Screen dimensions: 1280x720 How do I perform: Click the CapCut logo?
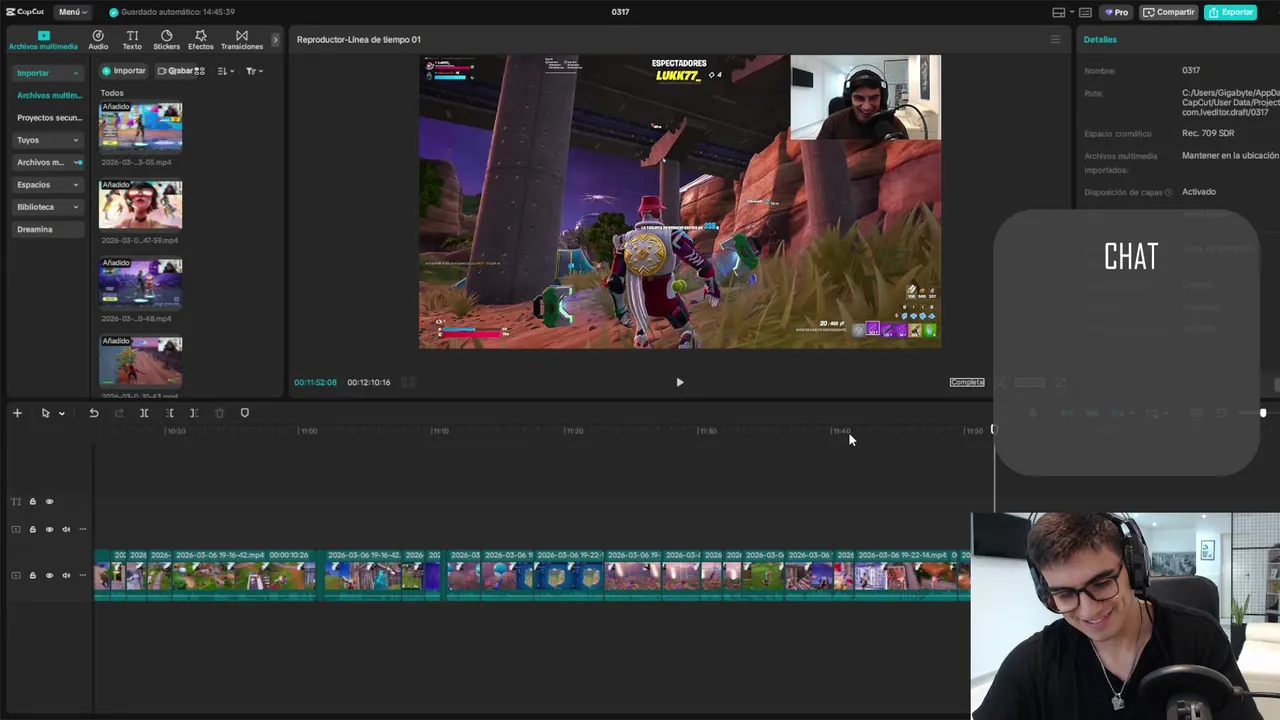(x=25, y=12)
